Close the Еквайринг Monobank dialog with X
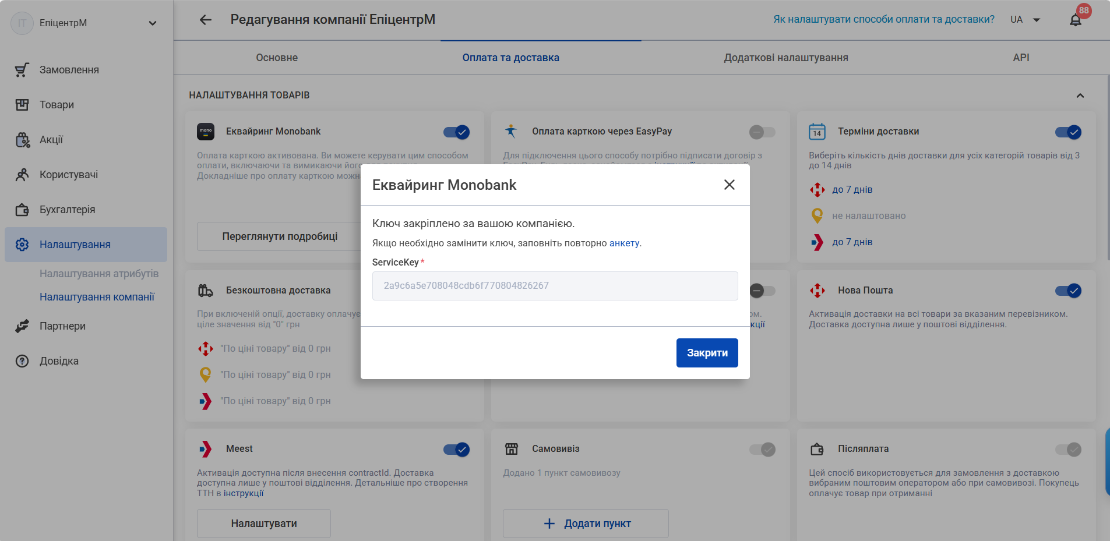Screen dimensions: 1110x541 [x=729, y=185]
